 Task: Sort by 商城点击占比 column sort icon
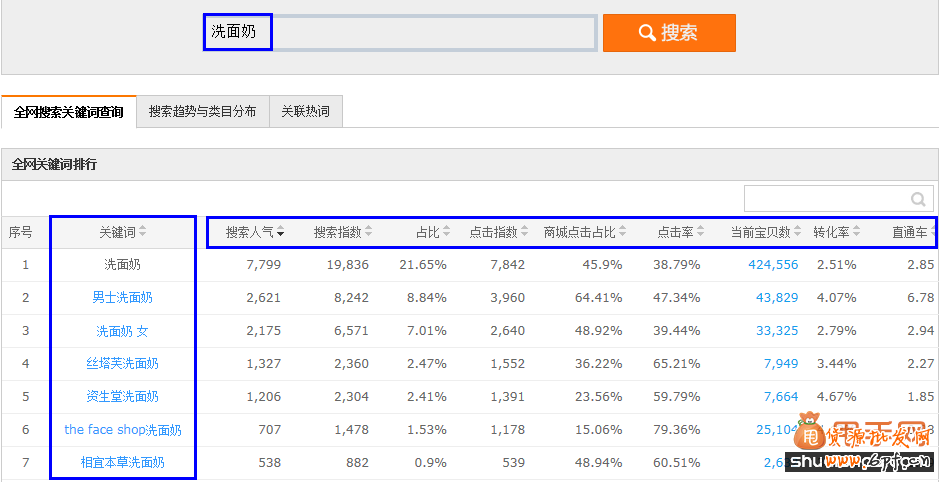[x=623, y=232]
